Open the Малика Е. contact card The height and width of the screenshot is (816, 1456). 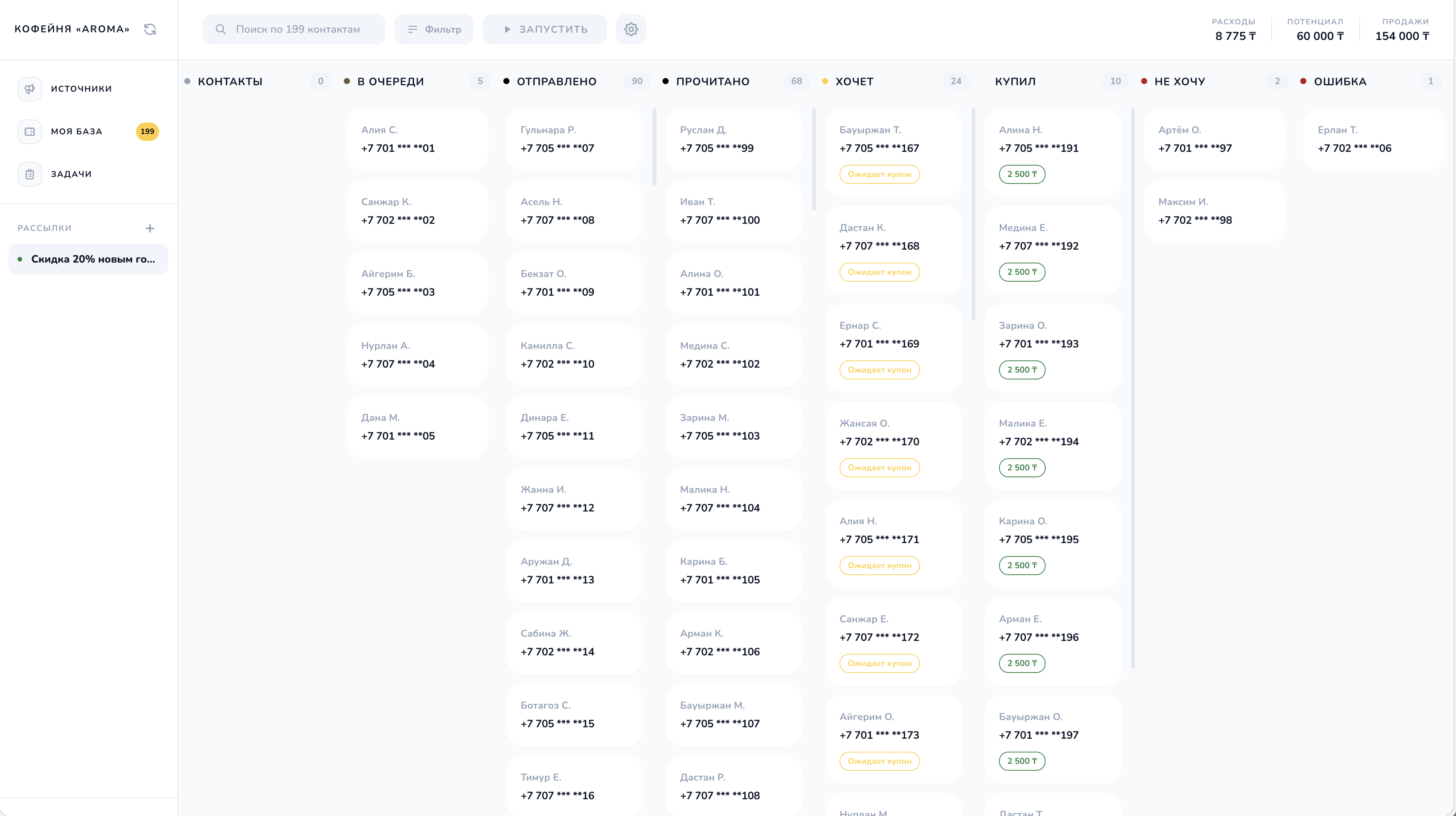(1053, 446)
